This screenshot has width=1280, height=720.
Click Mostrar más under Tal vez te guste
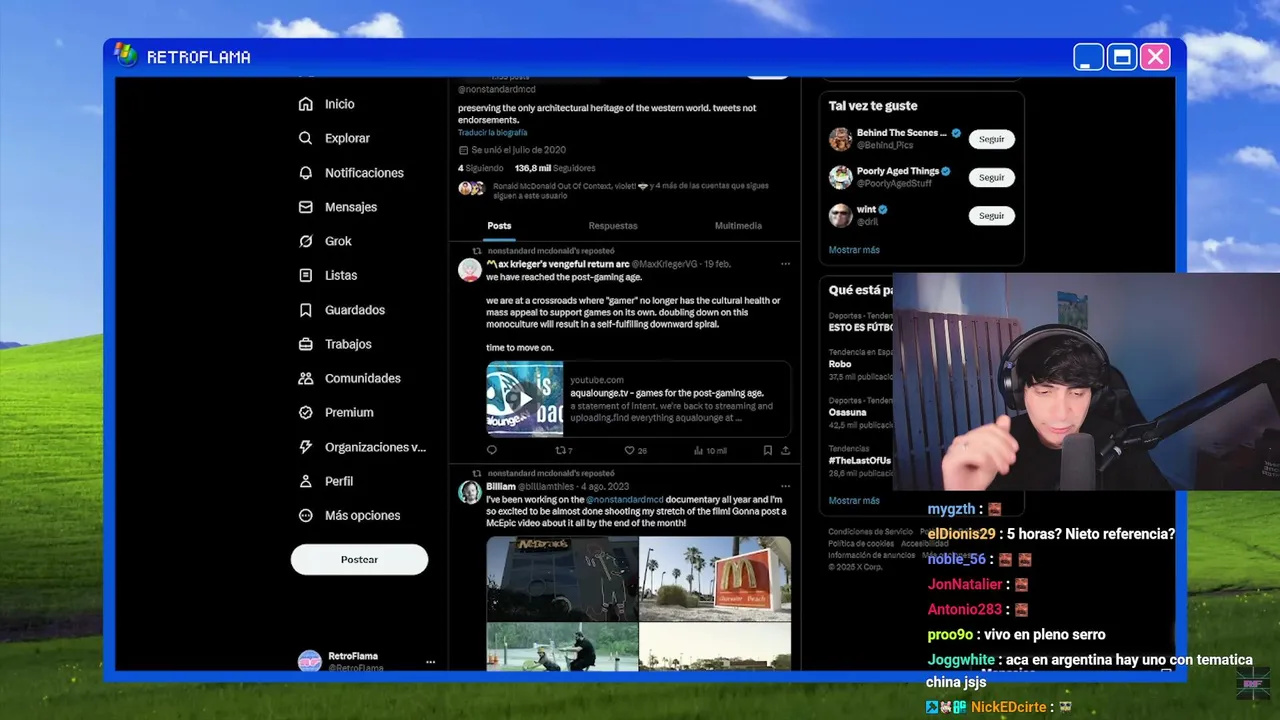(854, 250)
